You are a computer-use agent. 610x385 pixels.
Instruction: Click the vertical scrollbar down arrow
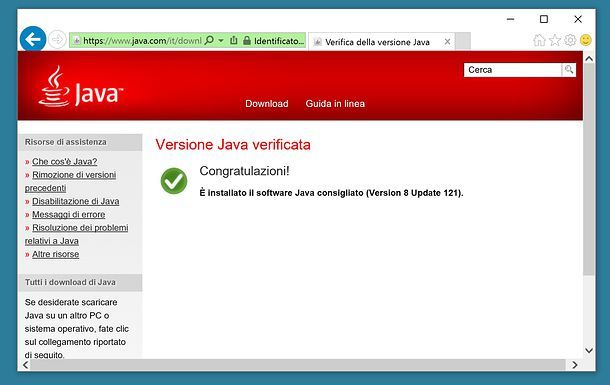pyautogui.click(x=589, y=350)
